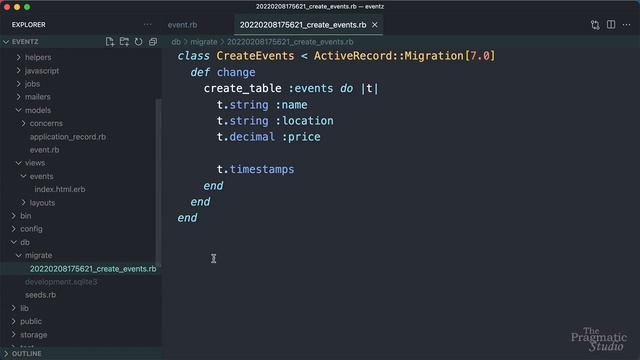
Task: Click the ':name' symbol in code
Action: pyautogui.click(x=291, y=105)
